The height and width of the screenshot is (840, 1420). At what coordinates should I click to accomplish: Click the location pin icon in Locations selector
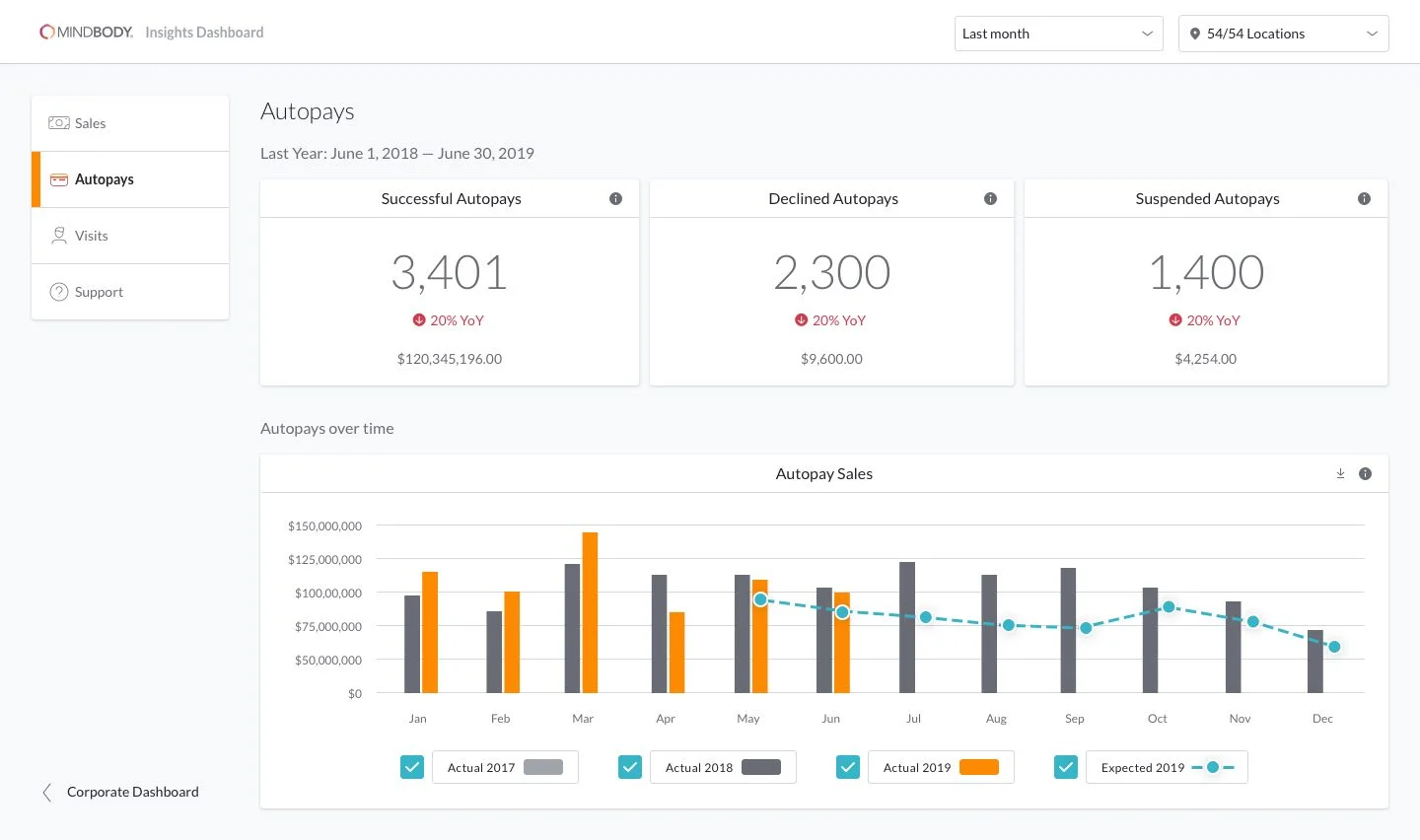1195,34
